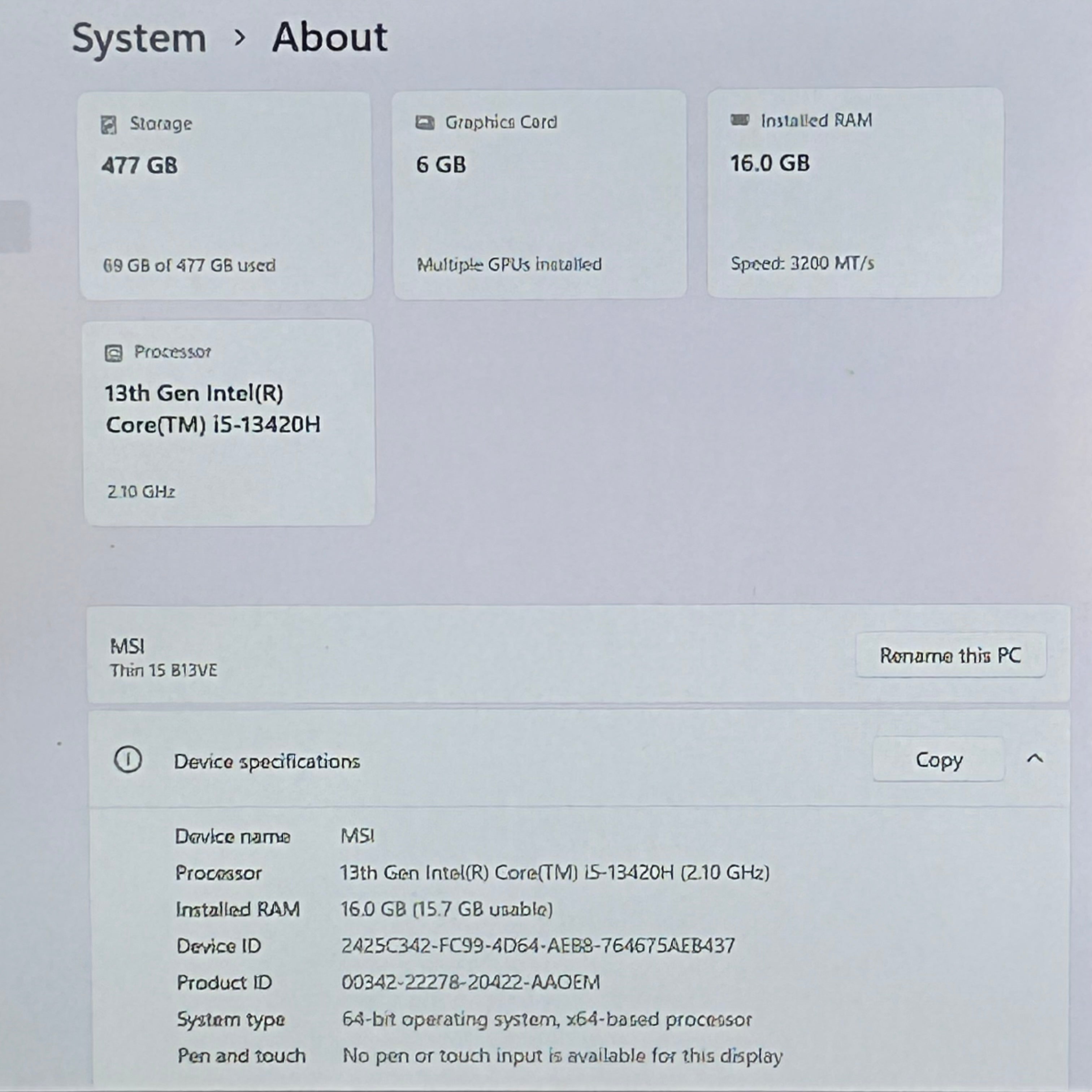Click the '16.0 GB' RAM heading

click(770, 163)
